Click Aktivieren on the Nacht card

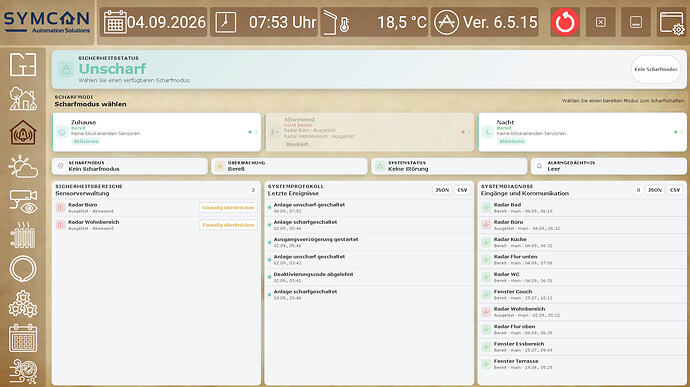[x=511, y=141]
